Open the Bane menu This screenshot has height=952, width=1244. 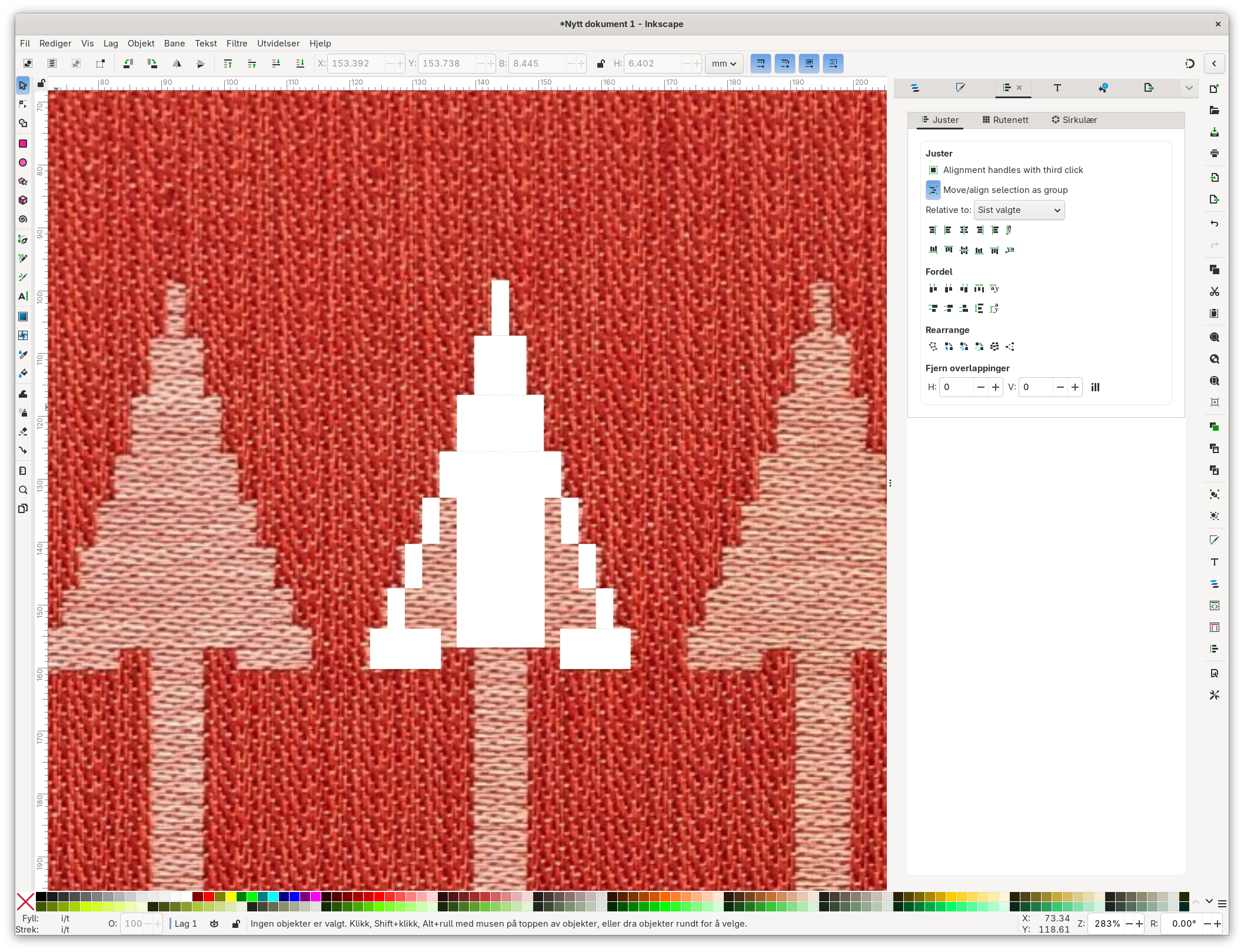coord(174,44)
